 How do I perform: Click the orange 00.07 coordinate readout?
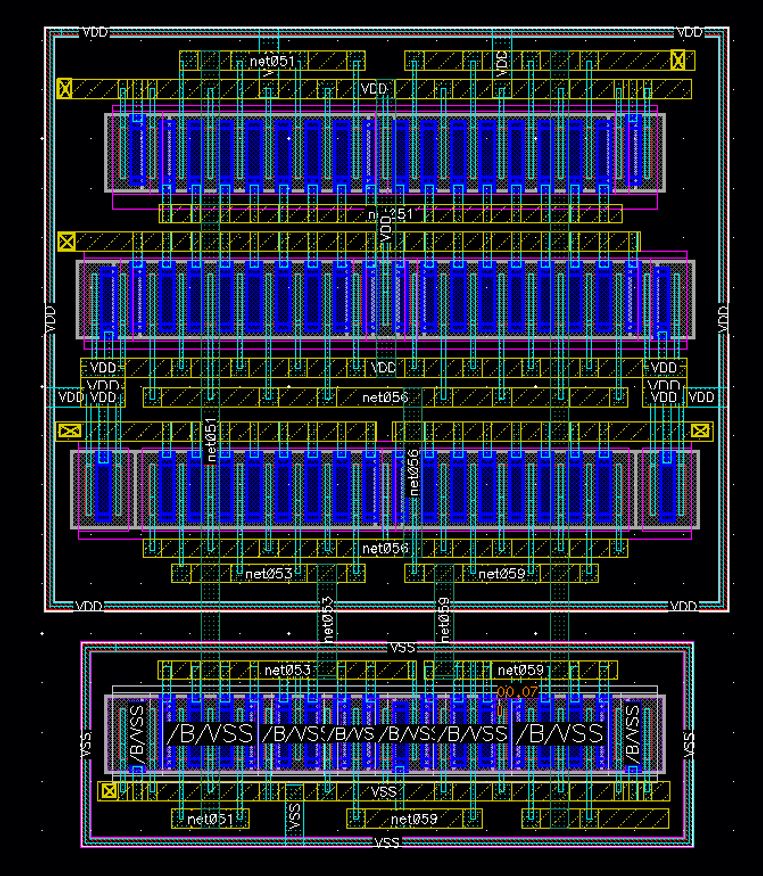point(517,692)
